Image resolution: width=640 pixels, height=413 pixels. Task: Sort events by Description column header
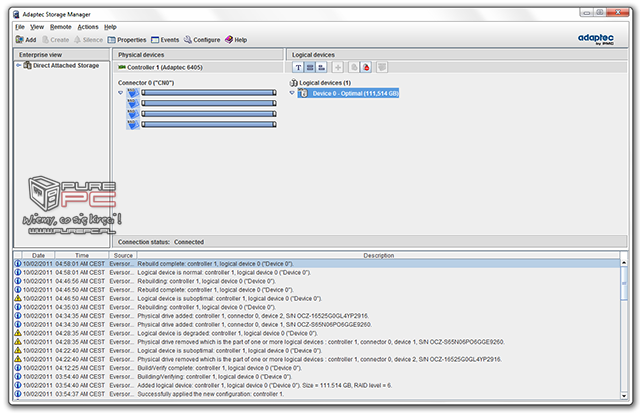[x=378, y=255]
